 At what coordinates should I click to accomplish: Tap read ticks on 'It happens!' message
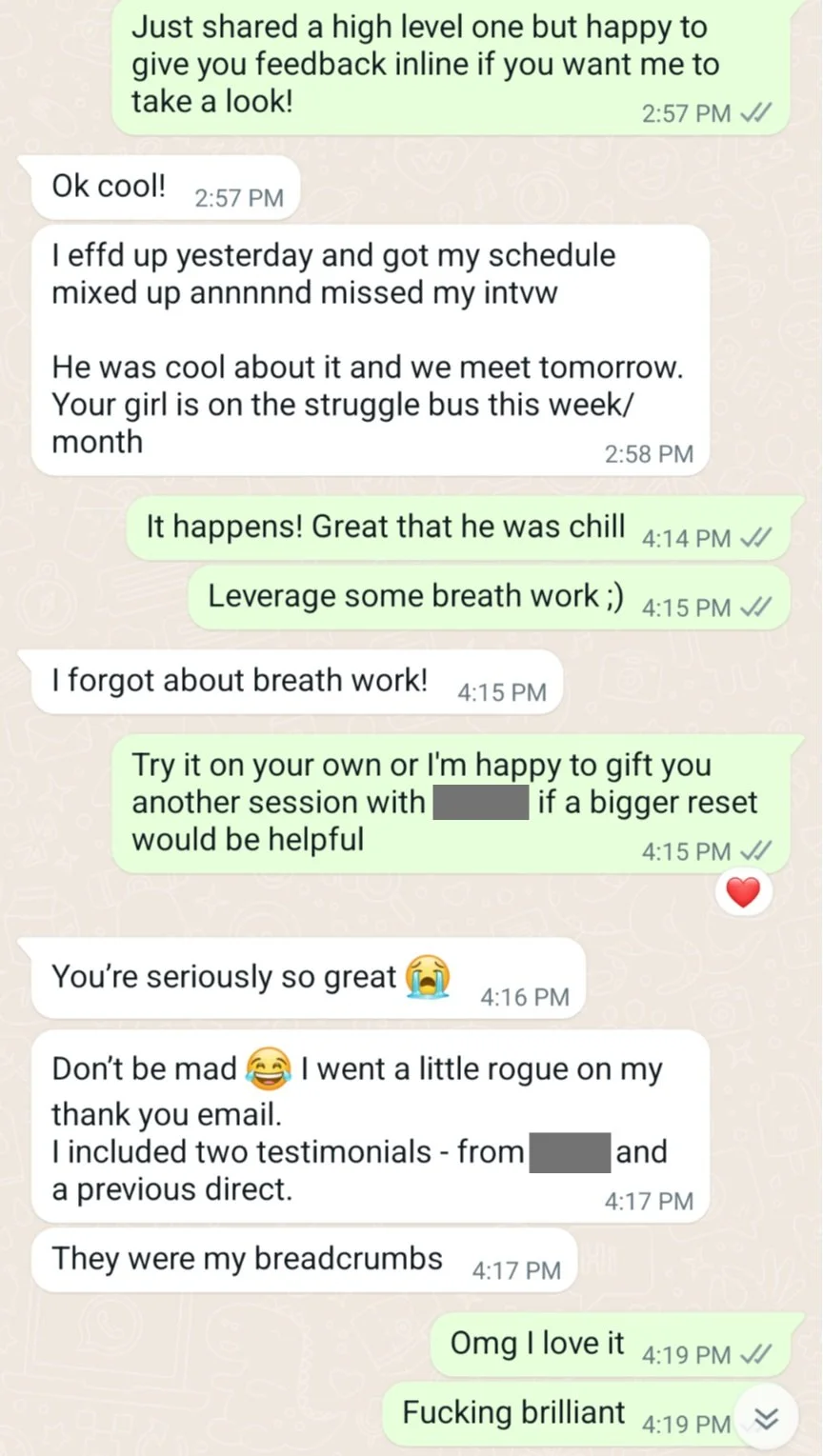[x=755, y=538]
